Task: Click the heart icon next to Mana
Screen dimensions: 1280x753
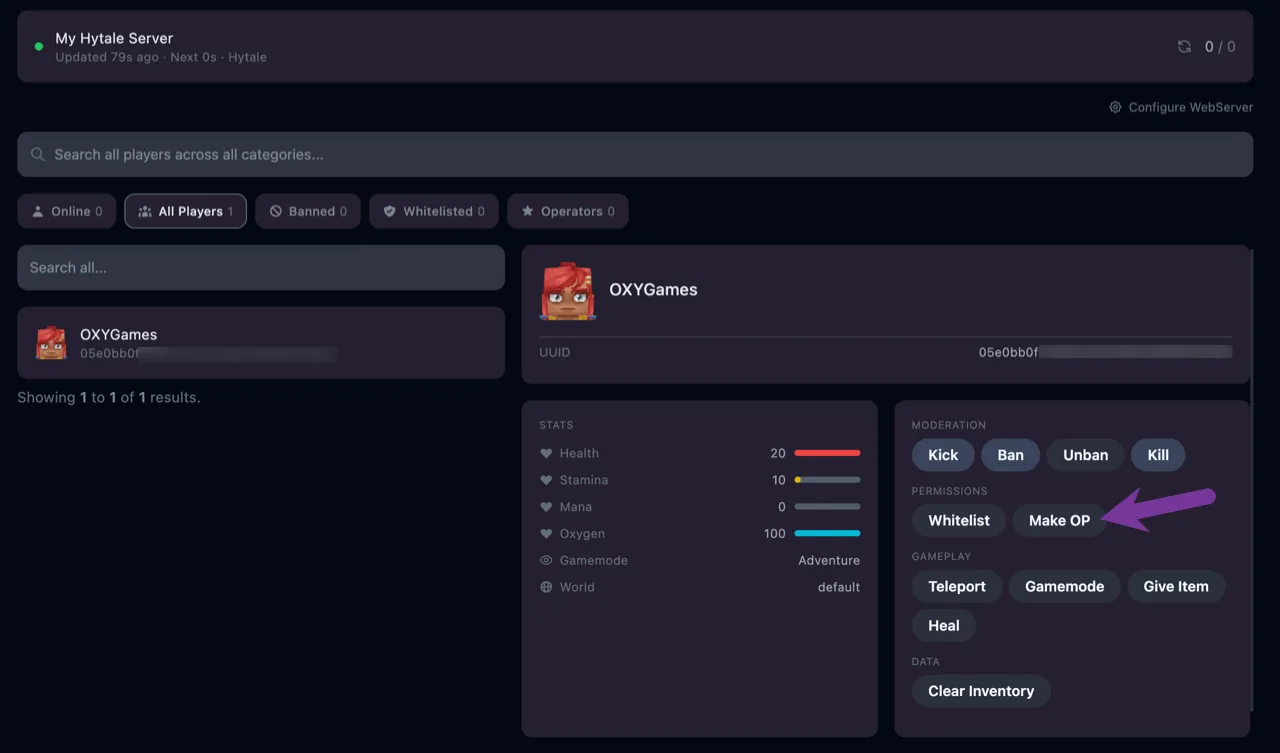Action: (x=546, y=507)
